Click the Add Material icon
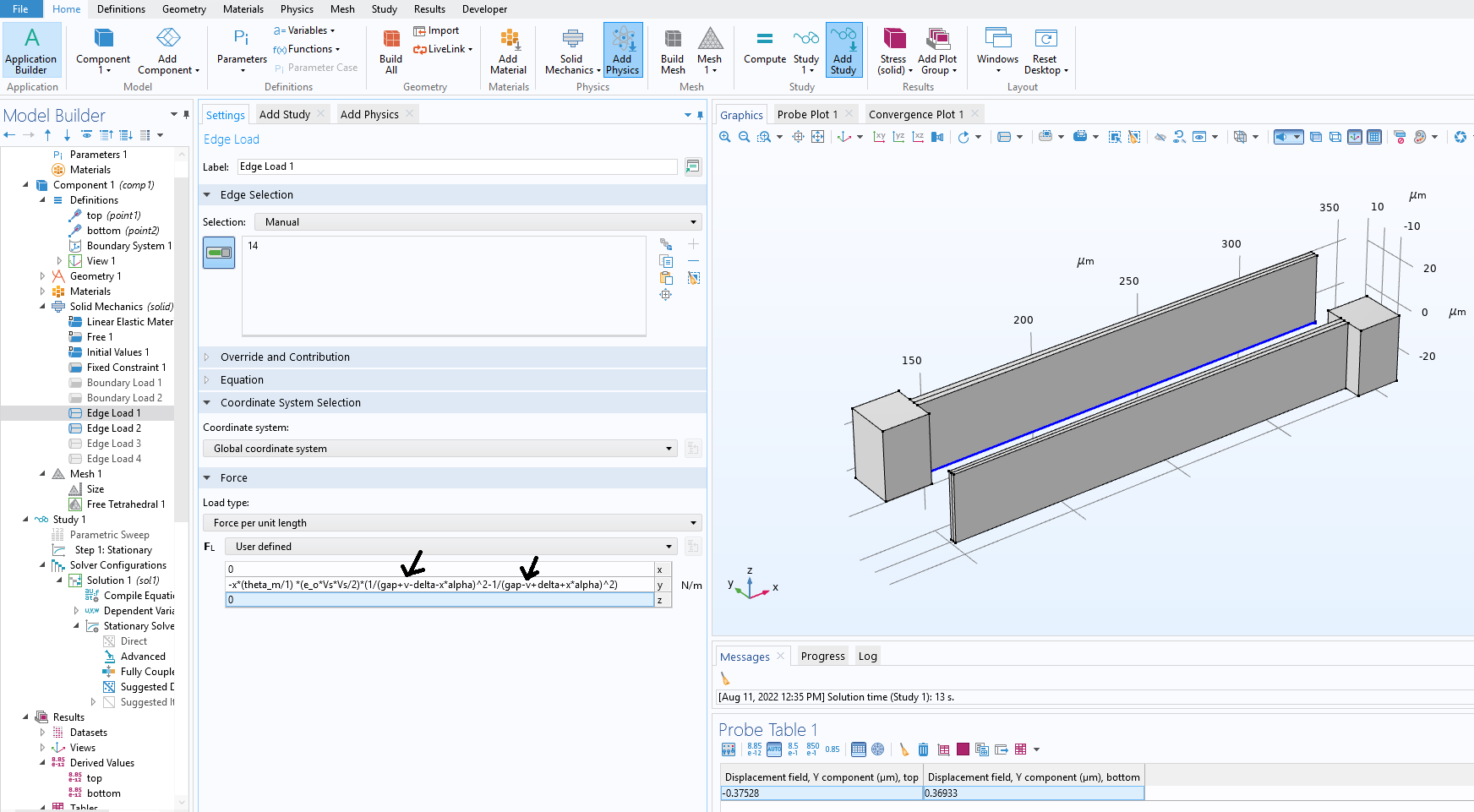 [508, 50]
